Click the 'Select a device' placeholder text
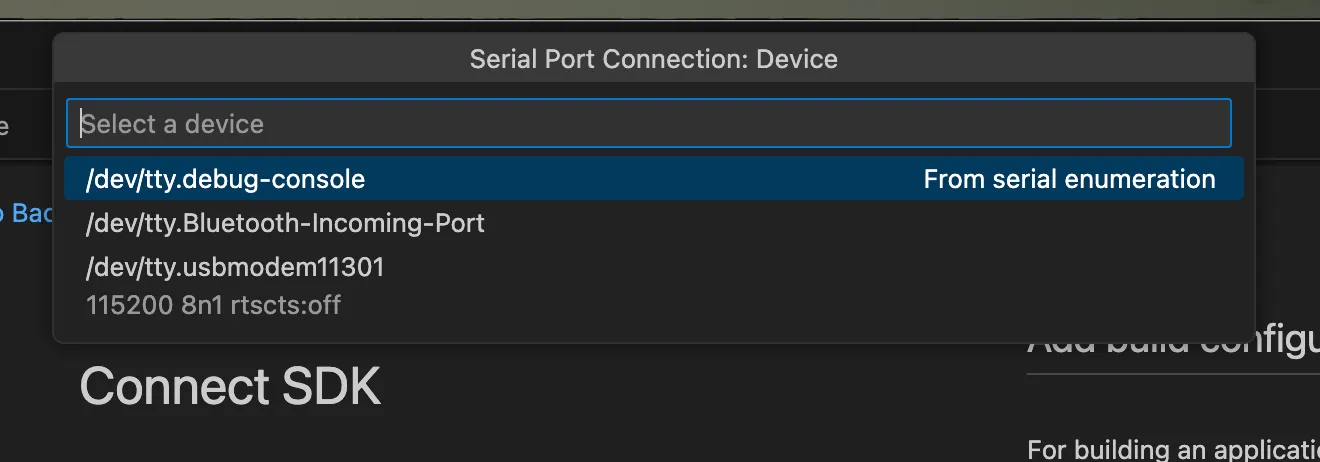 tap(173, 124)
